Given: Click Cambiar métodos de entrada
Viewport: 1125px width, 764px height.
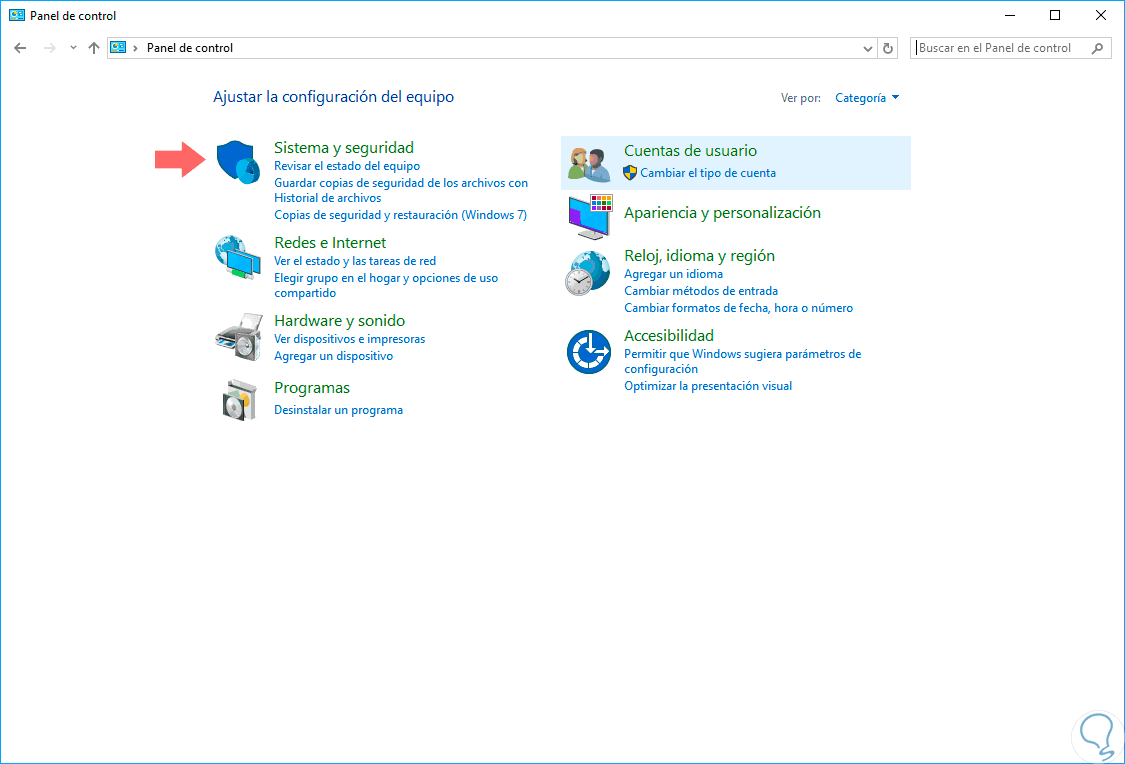Looking at the screenshot, I should tap(701, 291).
